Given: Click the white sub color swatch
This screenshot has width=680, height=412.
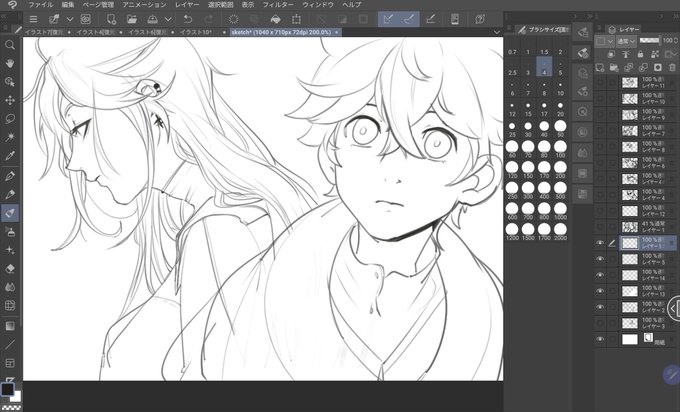Looking at the screenshot, I should [17, 396].
